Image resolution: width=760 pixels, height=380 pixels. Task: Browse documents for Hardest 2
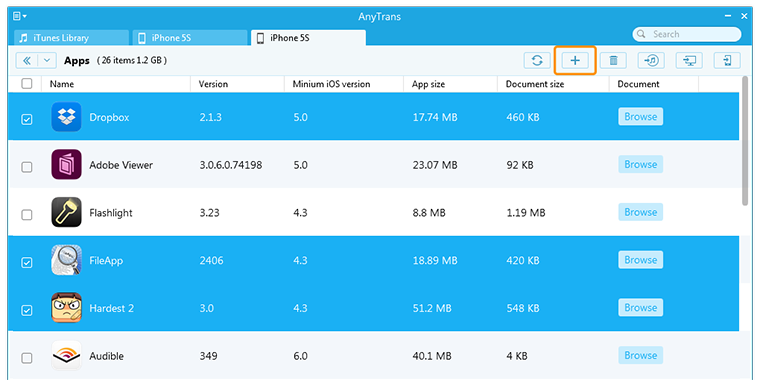(x=640, y=307)
